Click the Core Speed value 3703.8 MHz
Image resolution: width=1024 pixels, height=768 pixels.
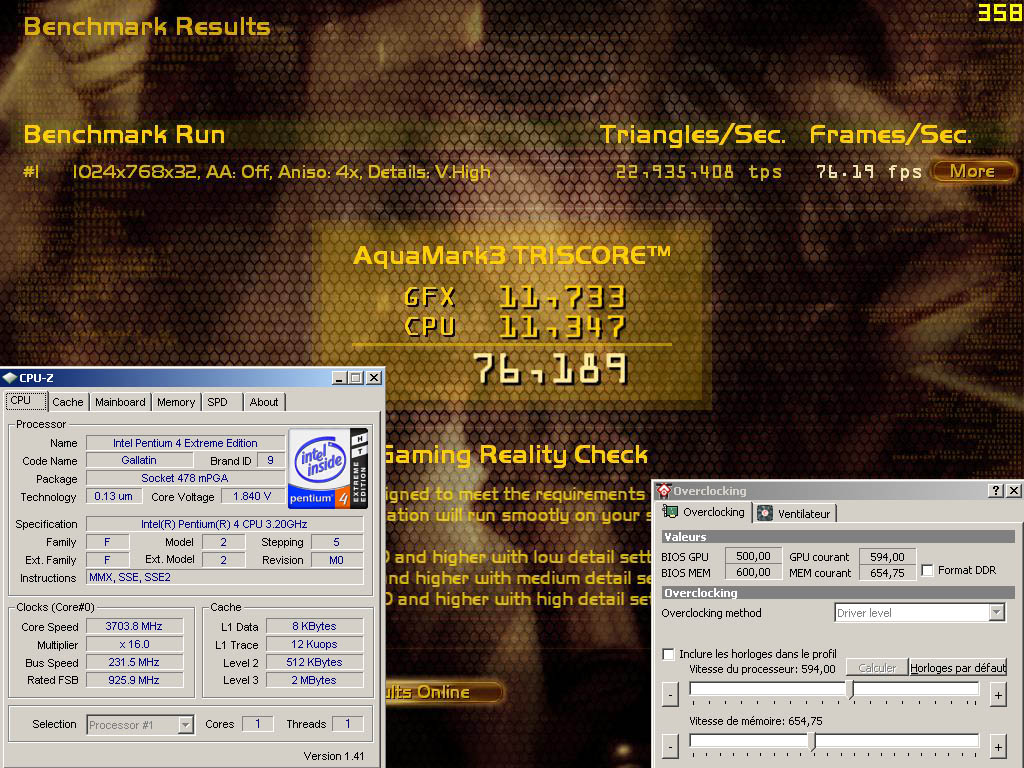pyautogui.click(x=134, y=626)
